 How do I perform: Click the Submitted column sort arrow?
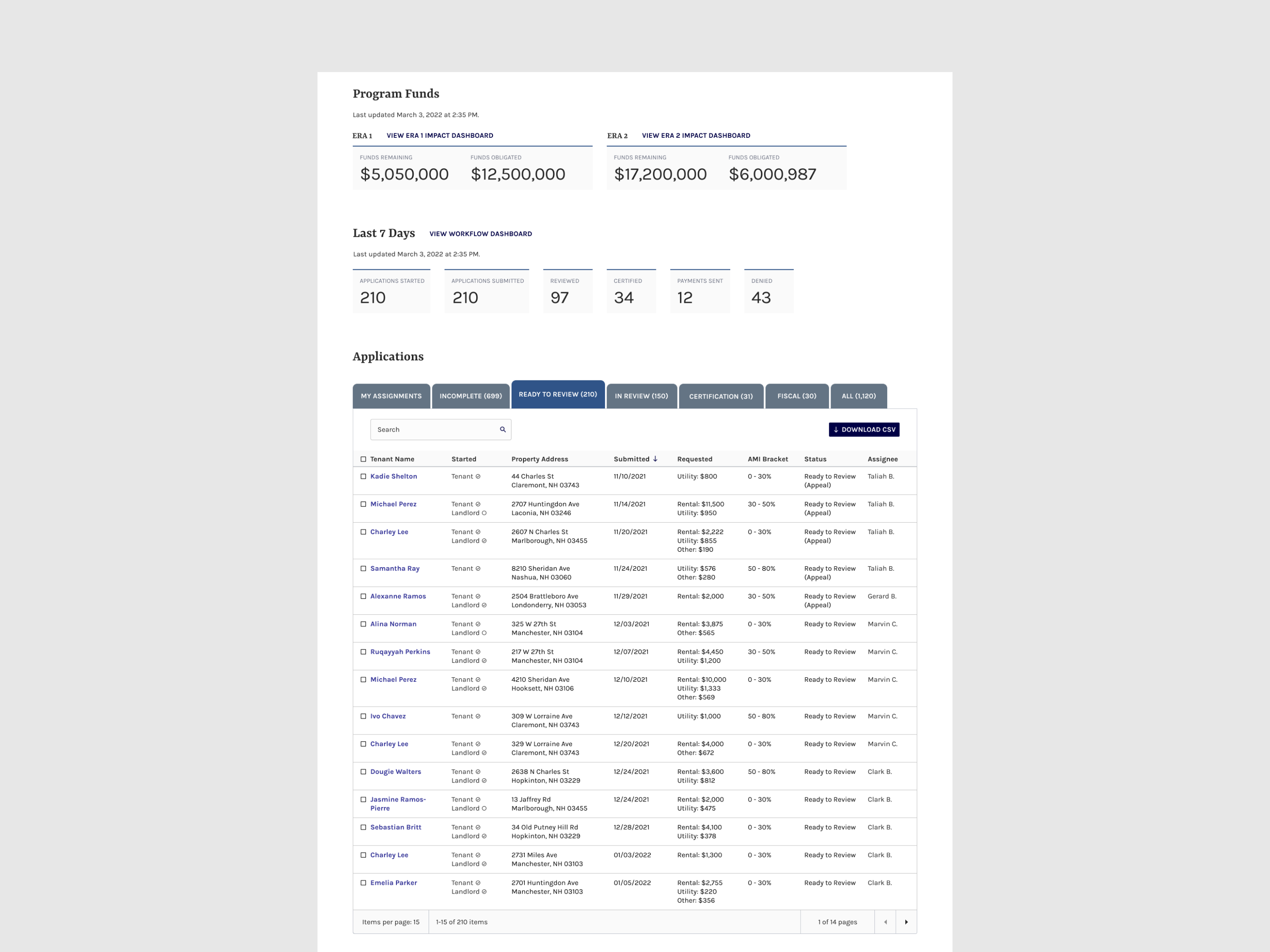point(655,459)
